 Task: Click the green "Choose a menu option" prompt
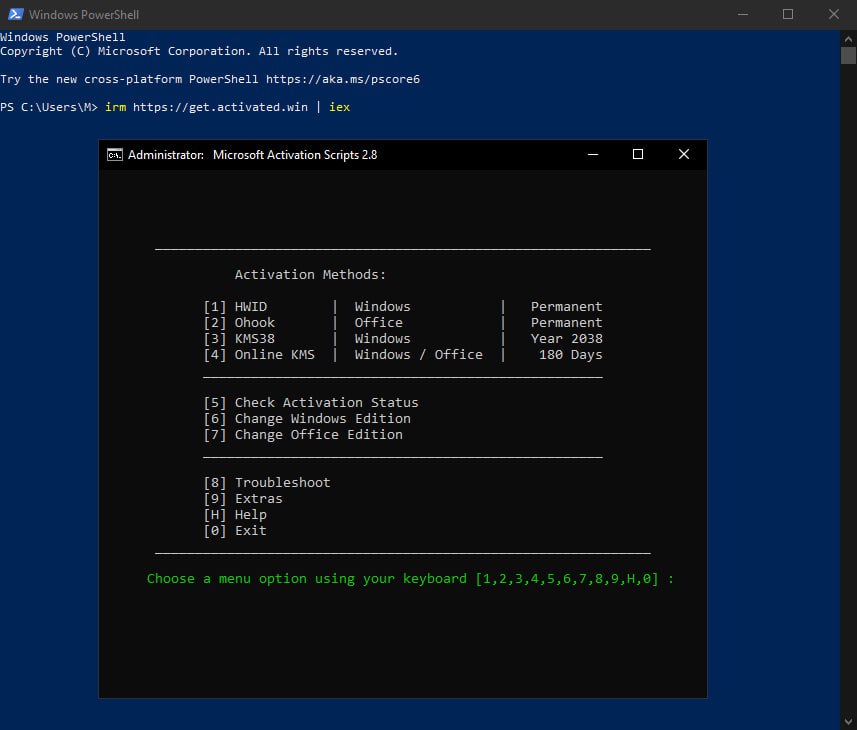tap(410, 579)
